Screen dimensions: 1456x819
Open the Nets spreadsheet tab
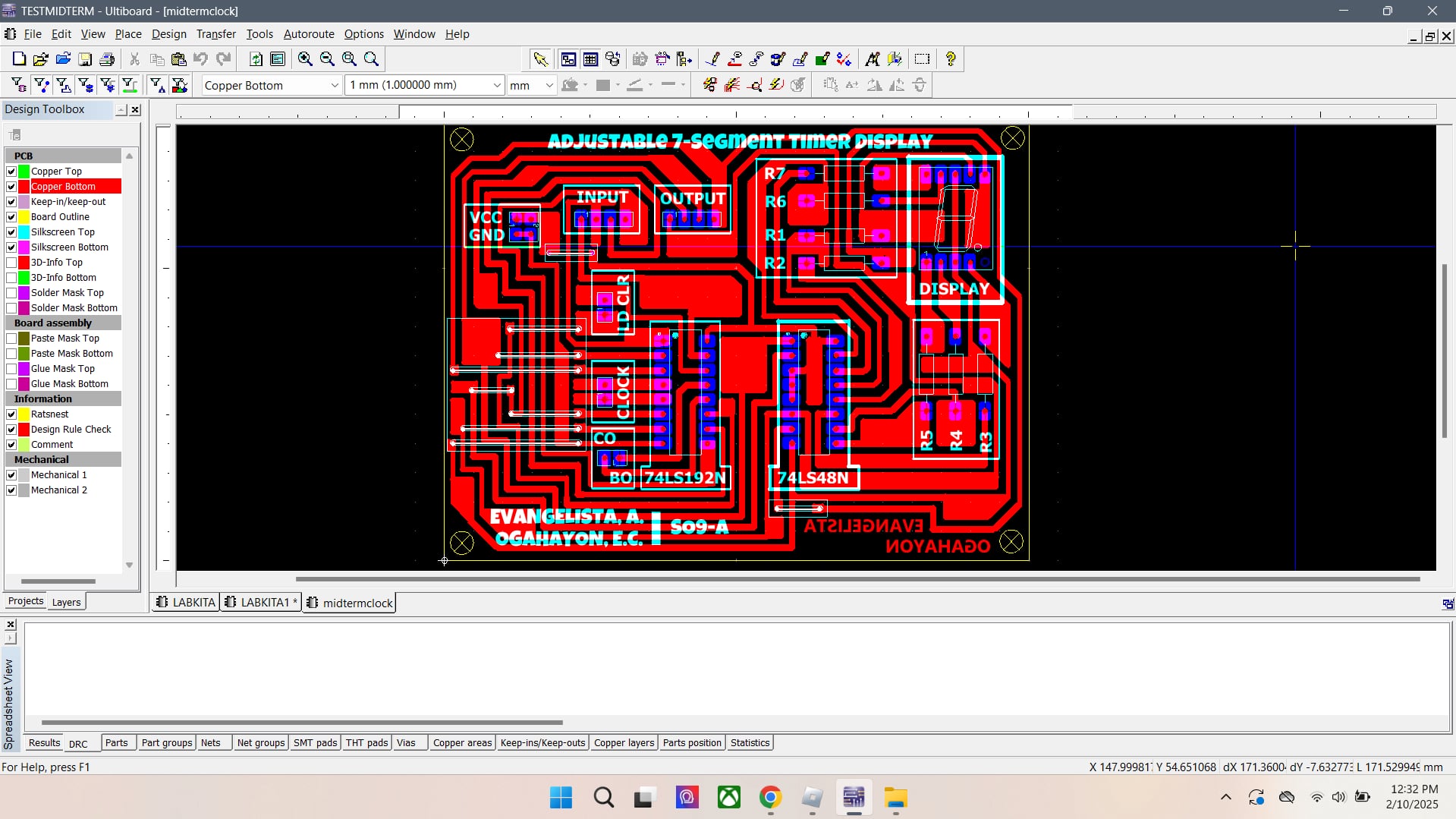(211, 743)
